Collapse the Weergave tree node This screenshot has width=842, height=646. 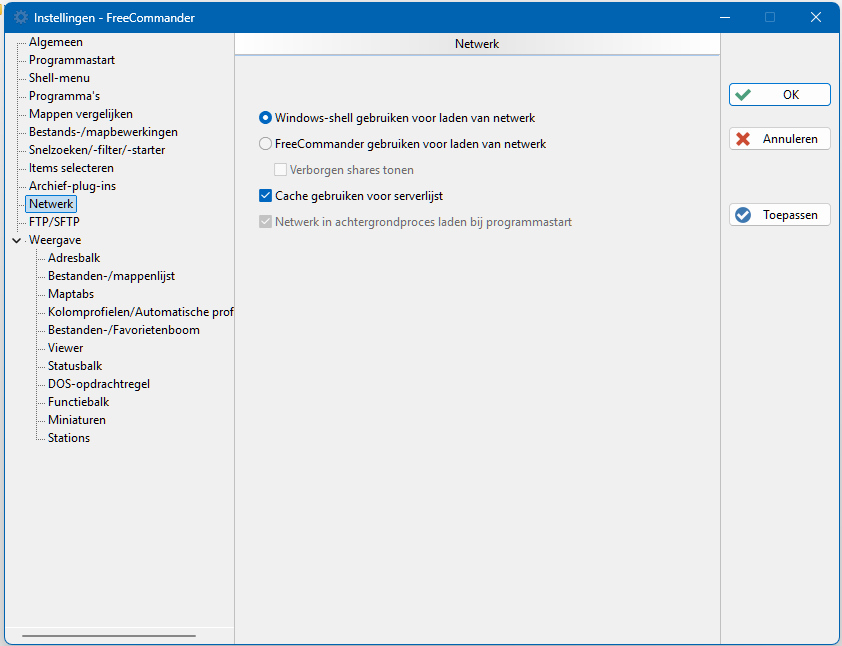click(17, 240)
